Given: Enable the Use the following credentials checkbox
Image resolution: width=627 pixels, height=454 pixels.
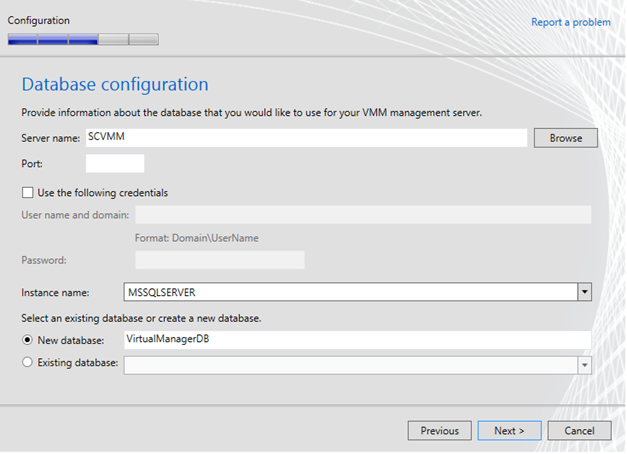Looking at the screenshot, I should (x=28, y=193).
